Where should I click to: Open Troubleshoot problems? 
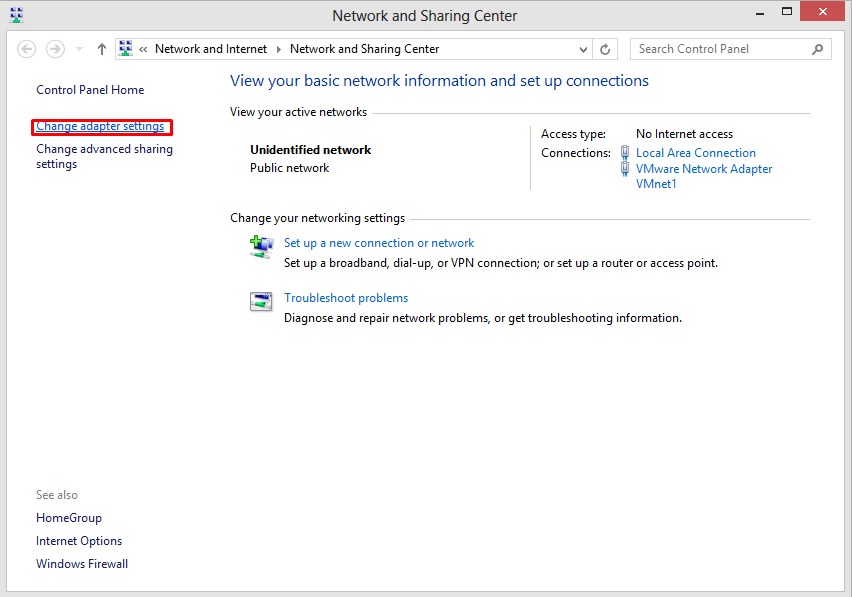coord(346,298)
